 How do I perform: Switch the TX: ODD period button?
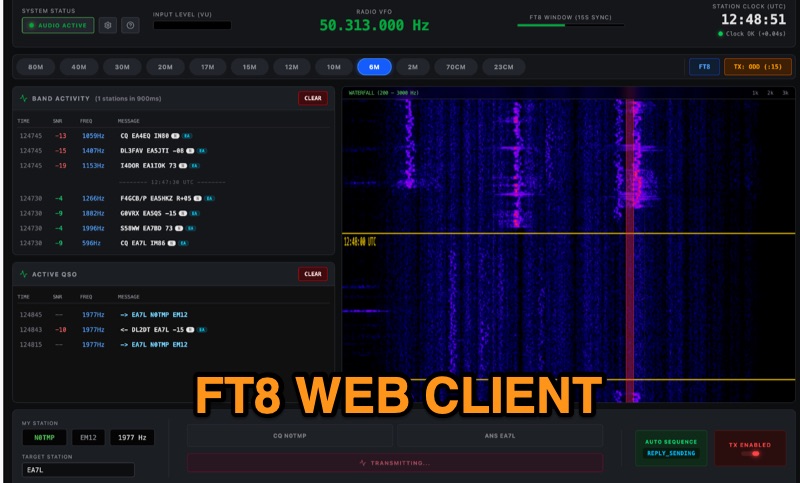pos(758,67)
